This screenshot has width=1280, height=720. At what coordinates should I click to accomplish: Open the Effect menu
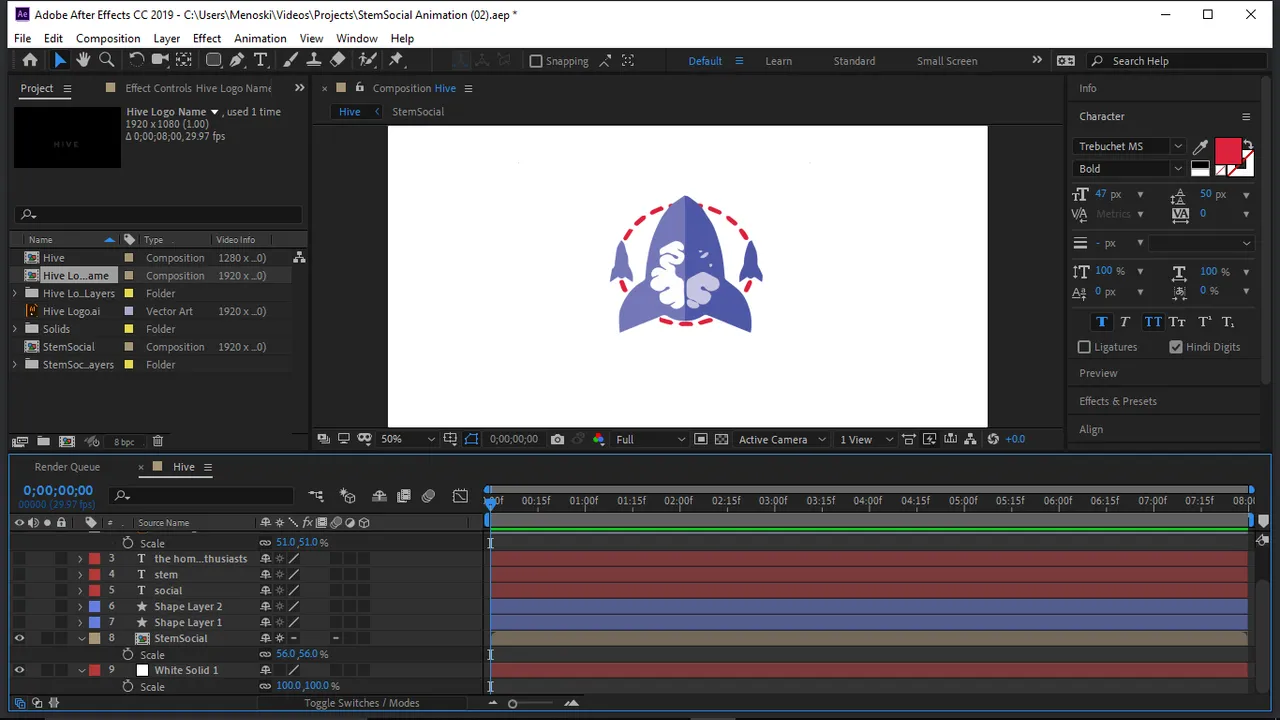(x=207, y=38)
